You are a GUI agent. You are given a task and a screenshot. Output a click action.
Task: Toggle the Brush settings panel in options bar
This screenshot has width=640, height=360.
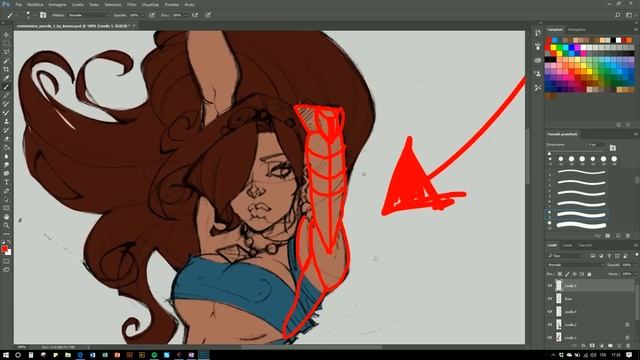(x=43, y=15)
